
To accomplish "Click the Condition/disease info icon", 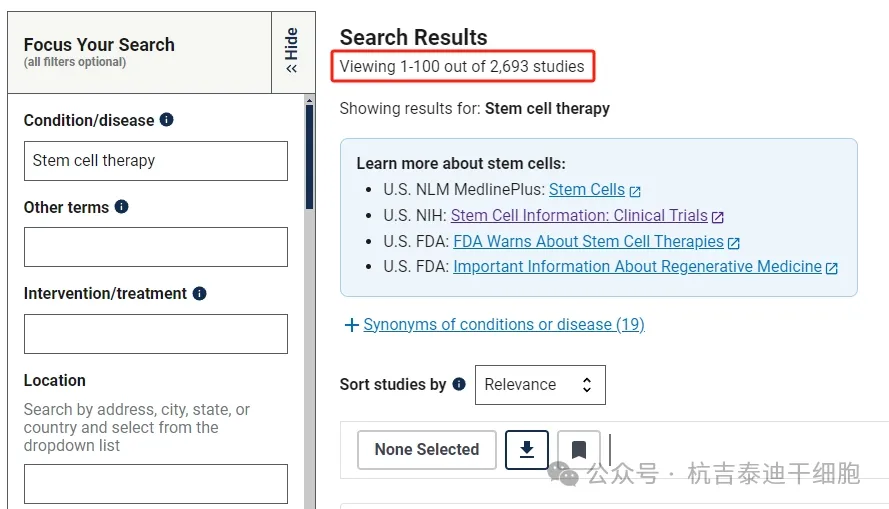I will (167, 120).
